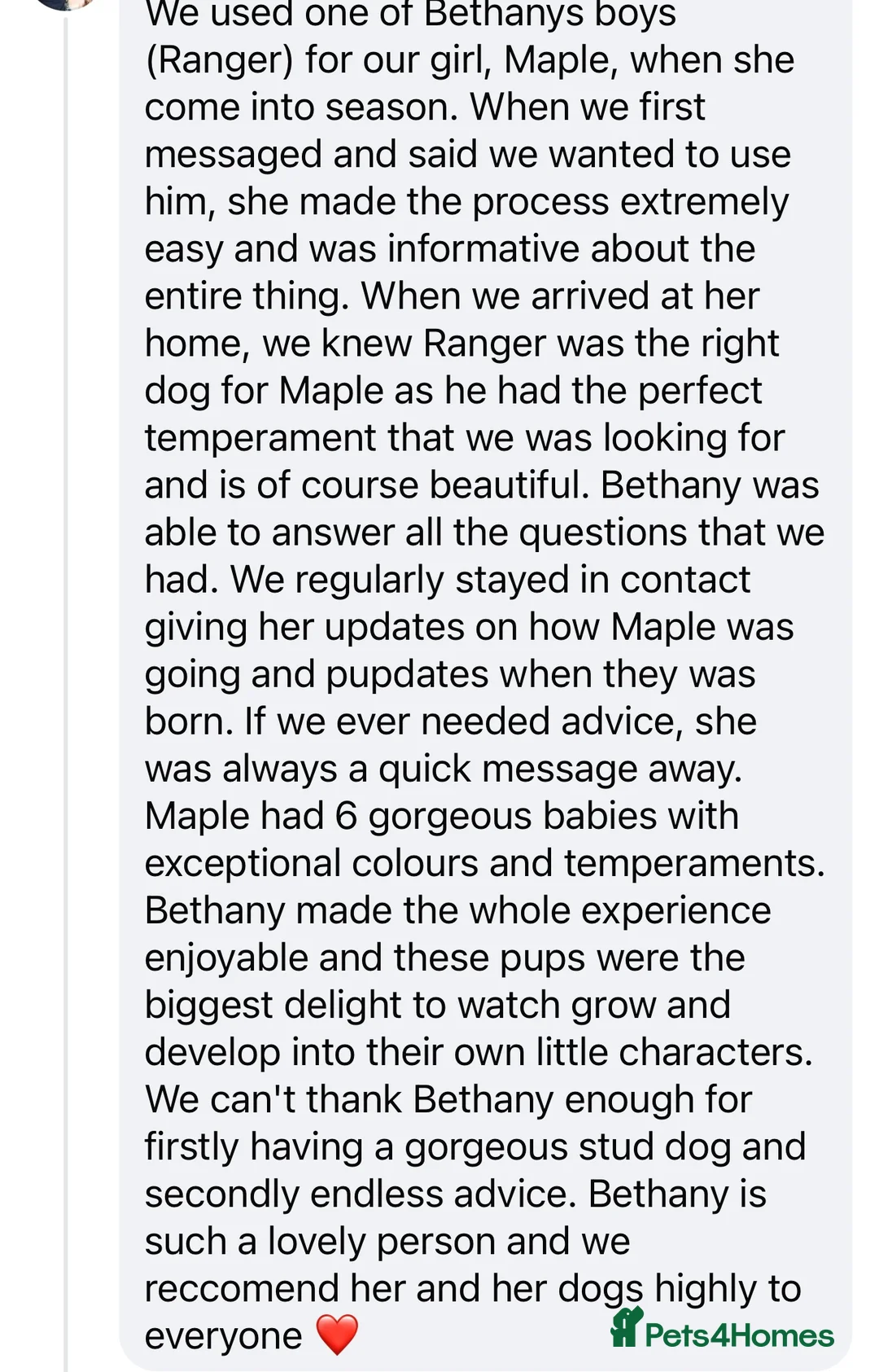Image resolution: width=879 pixels, height=1372 pixels.
Task: Click the word "reccomend" in the review
Action: coord(242,1289)
